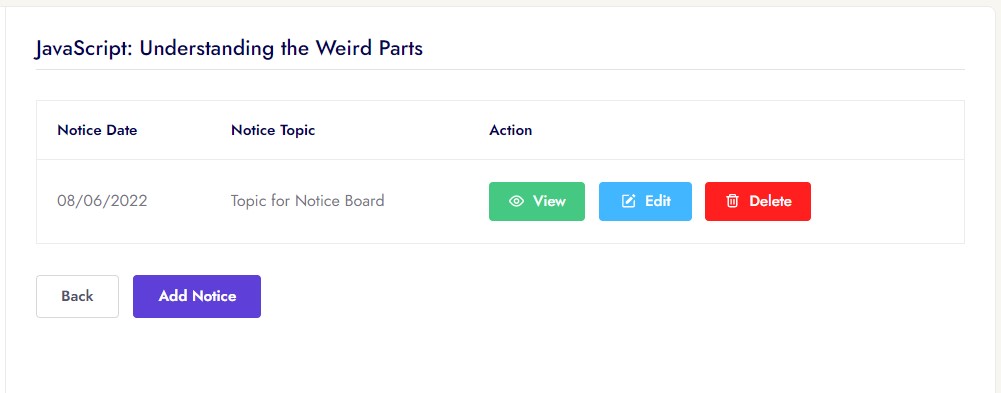
Task: Click the Action column header
Action: 511,130
